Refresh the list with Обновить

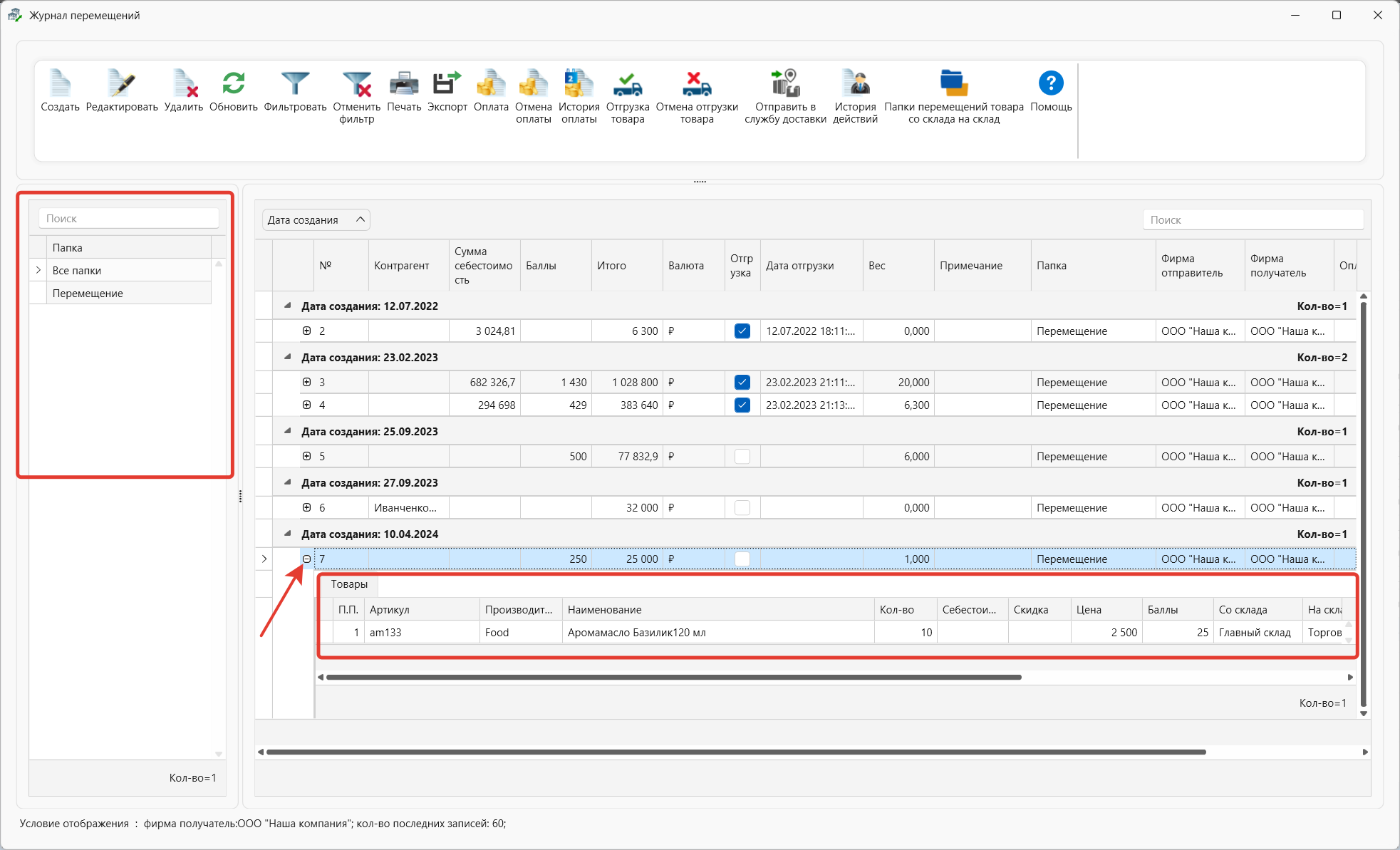[x=233, y=84]
